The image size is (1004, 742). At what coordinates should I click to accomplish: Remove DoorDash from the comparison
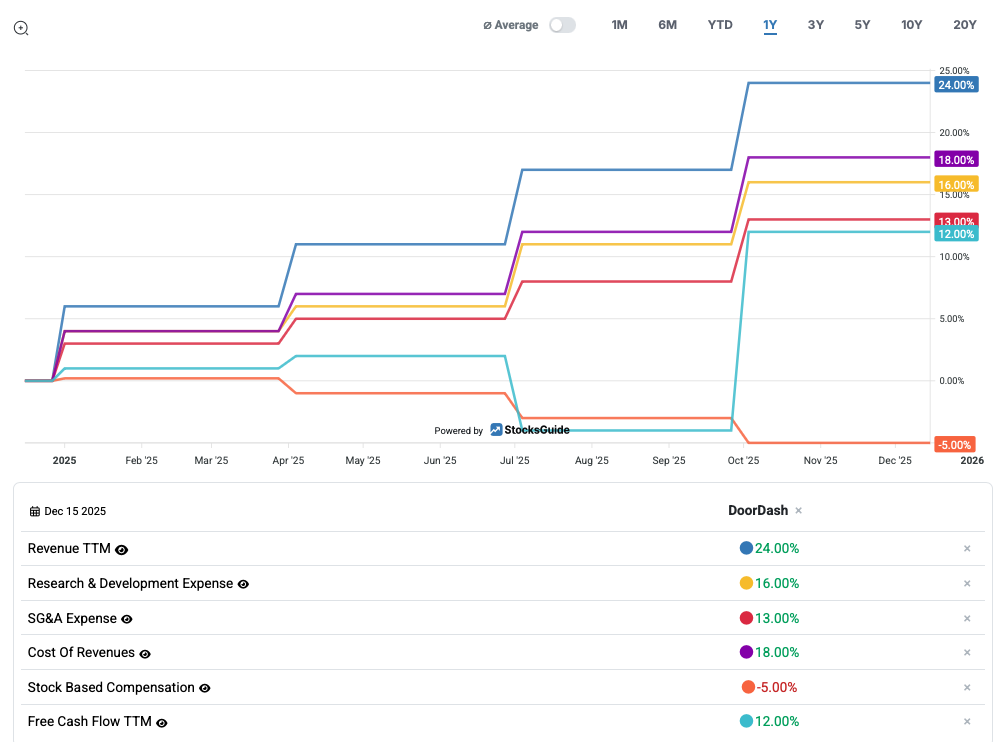798,511
